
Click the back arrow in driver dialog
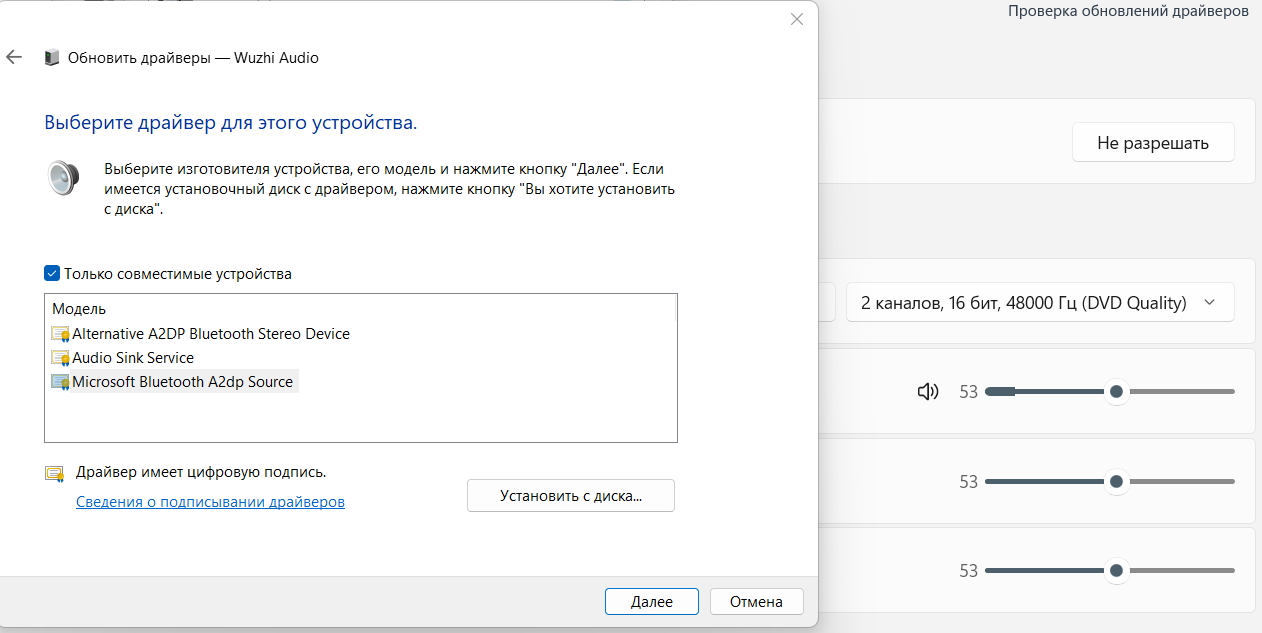14,58
